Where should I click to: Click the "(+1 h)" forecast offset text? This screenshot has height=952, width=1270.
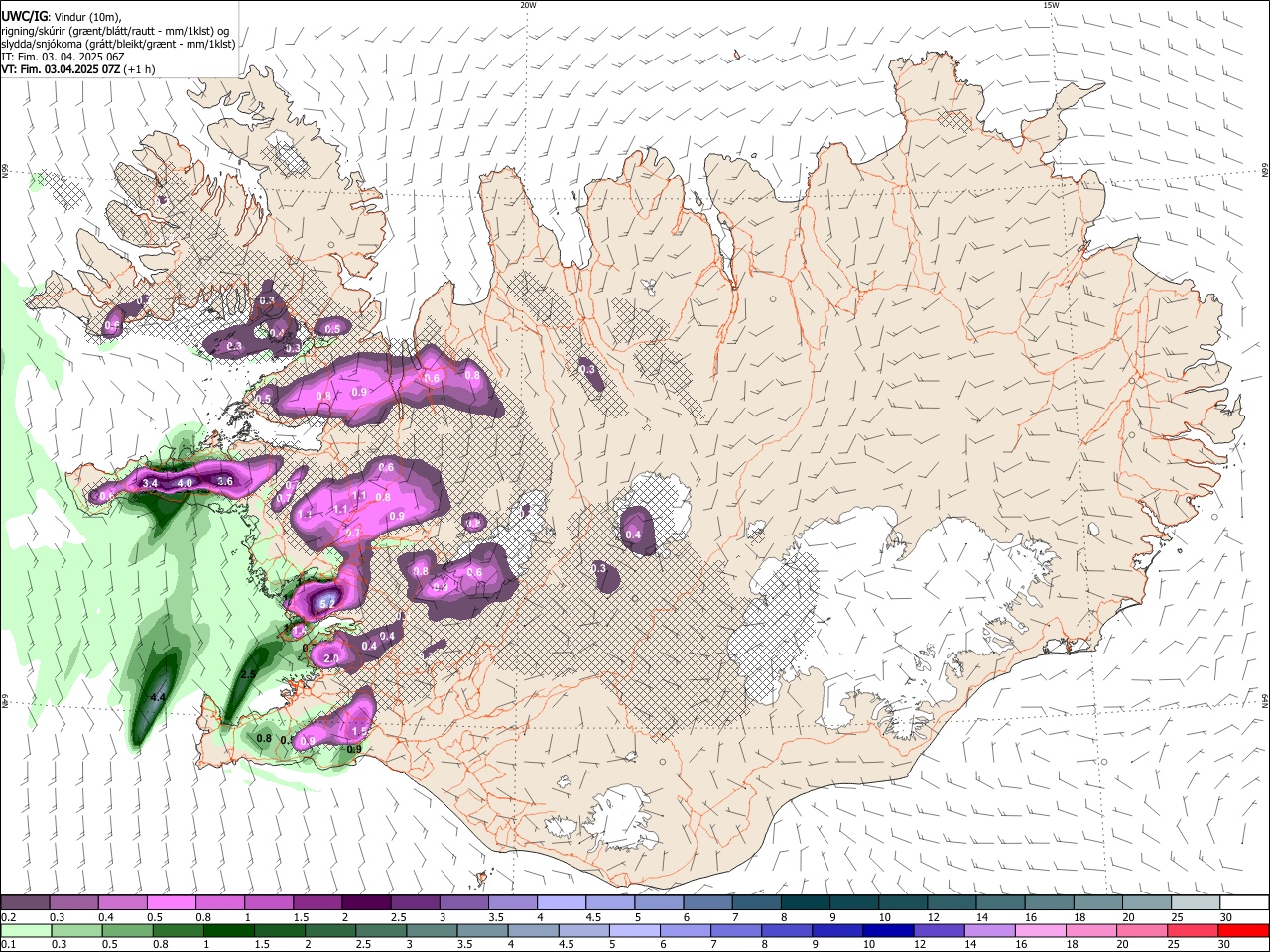click(x=140, y=70)
